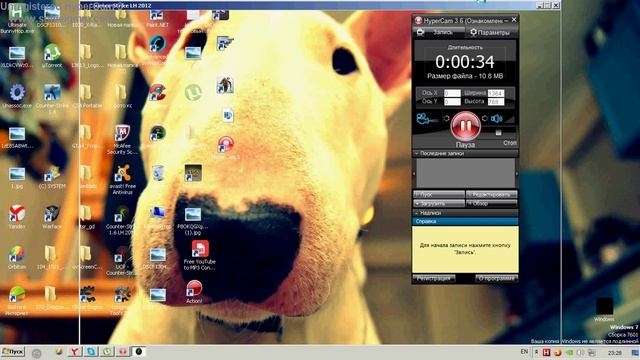Image resolution: width=640 pixels, height=360 pixels.
Task: Open the Параметры tab in HyperCam
Action: point(491,32)
